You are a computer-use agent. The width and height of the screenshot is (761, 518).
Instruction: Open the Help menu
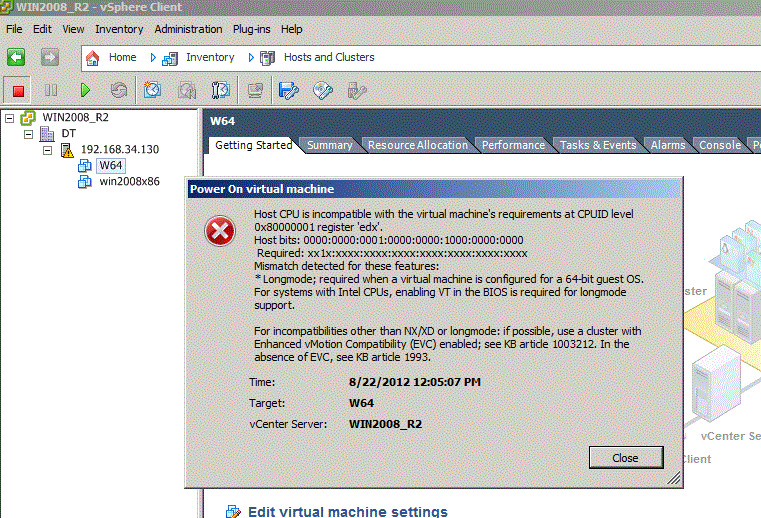[x=291, y=29]
